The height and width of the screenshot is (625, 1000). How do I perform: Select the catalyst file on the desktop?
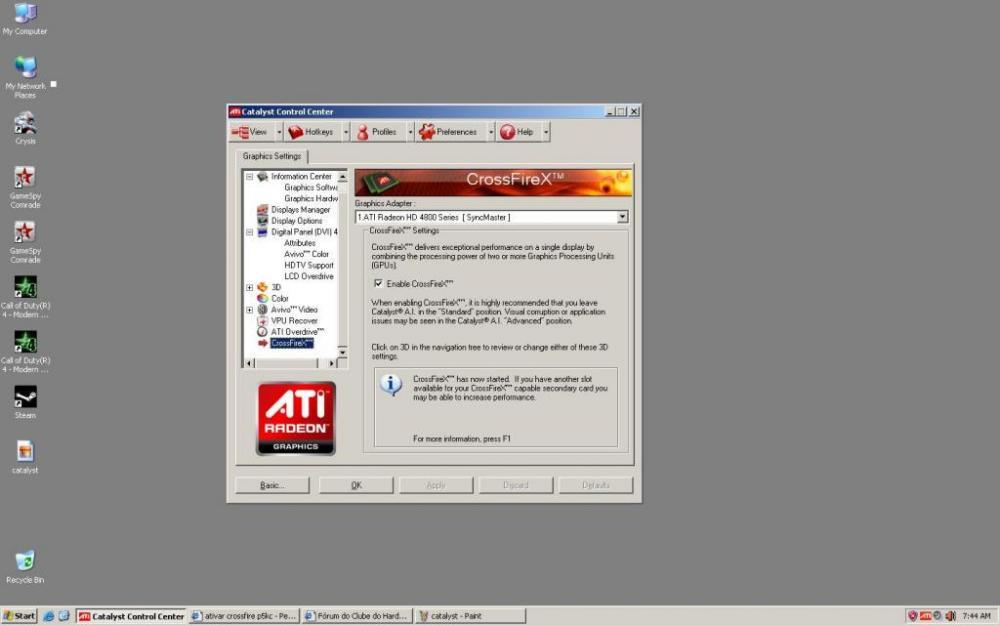pyautogui.click(x=25, y=457)
